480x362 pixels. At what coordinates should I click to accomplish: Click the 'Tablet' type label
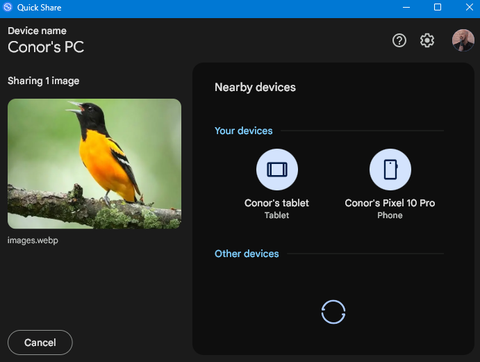click(x=277, y=215)
